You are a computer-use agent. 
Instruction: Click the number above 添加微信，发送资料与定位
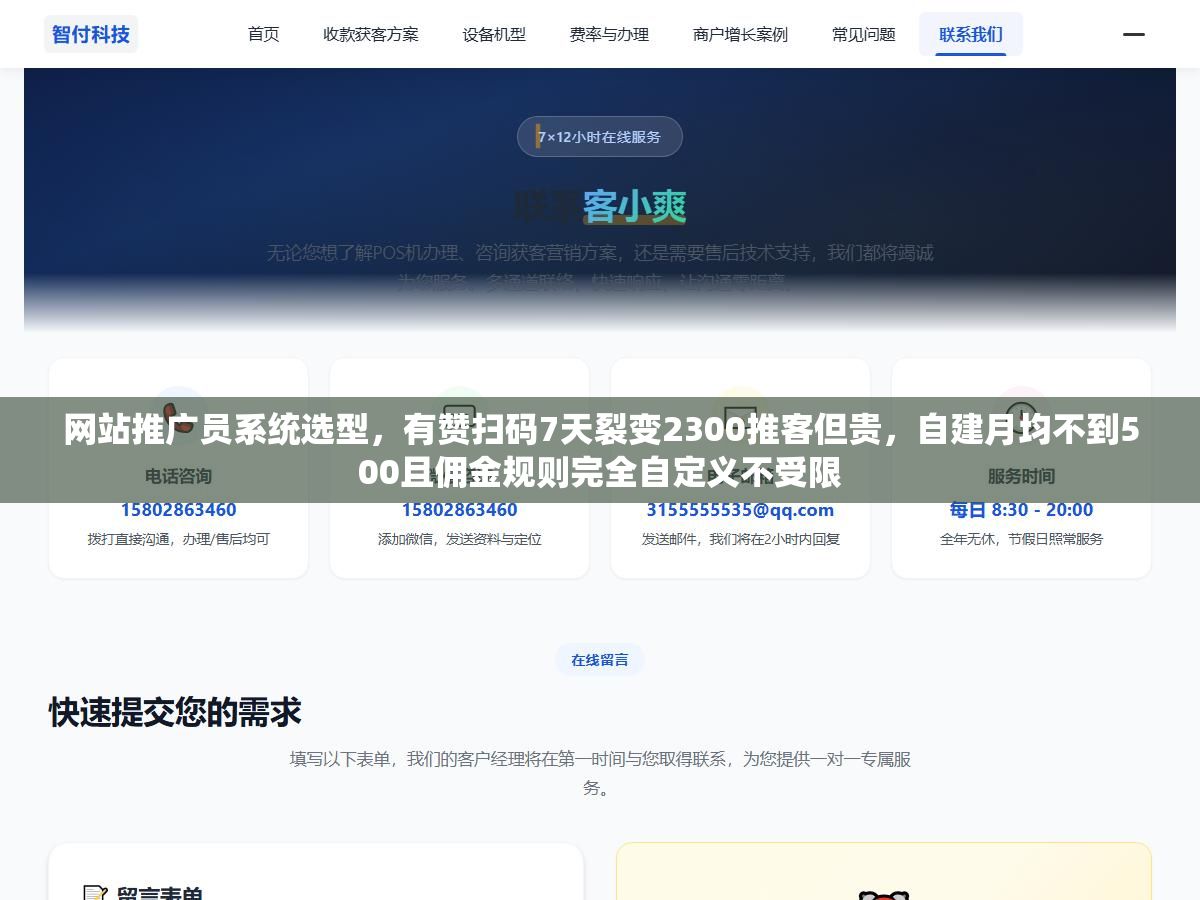(x=459, y=510)
